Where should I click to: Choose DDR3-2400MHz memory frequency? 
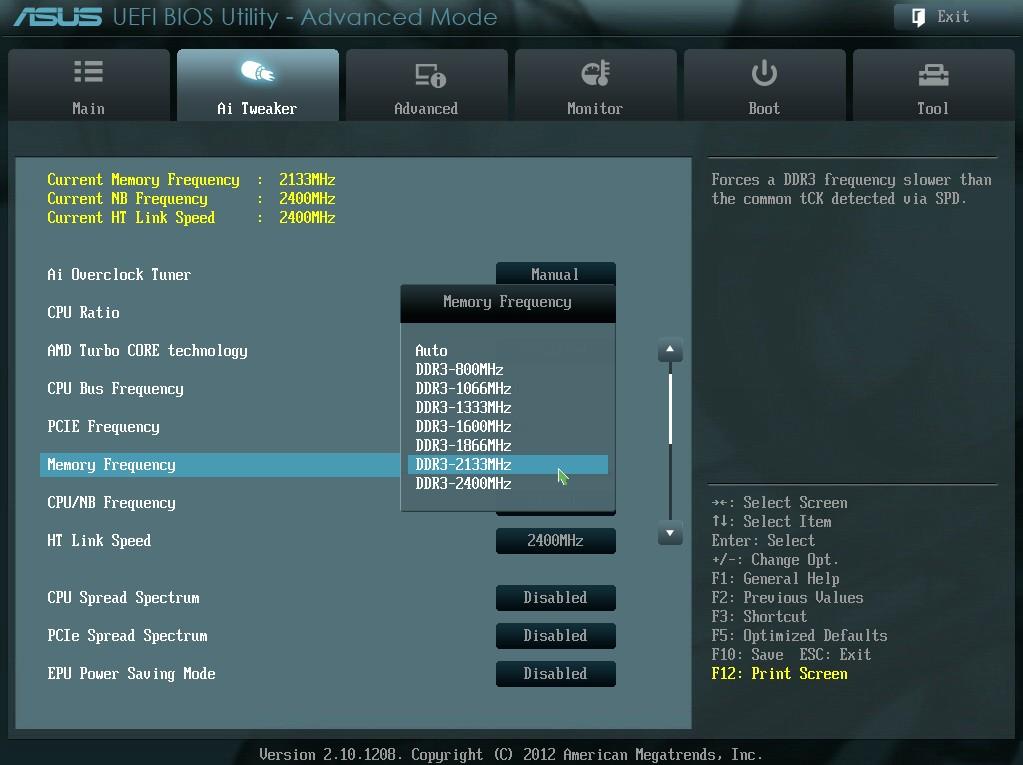(508, 483)
